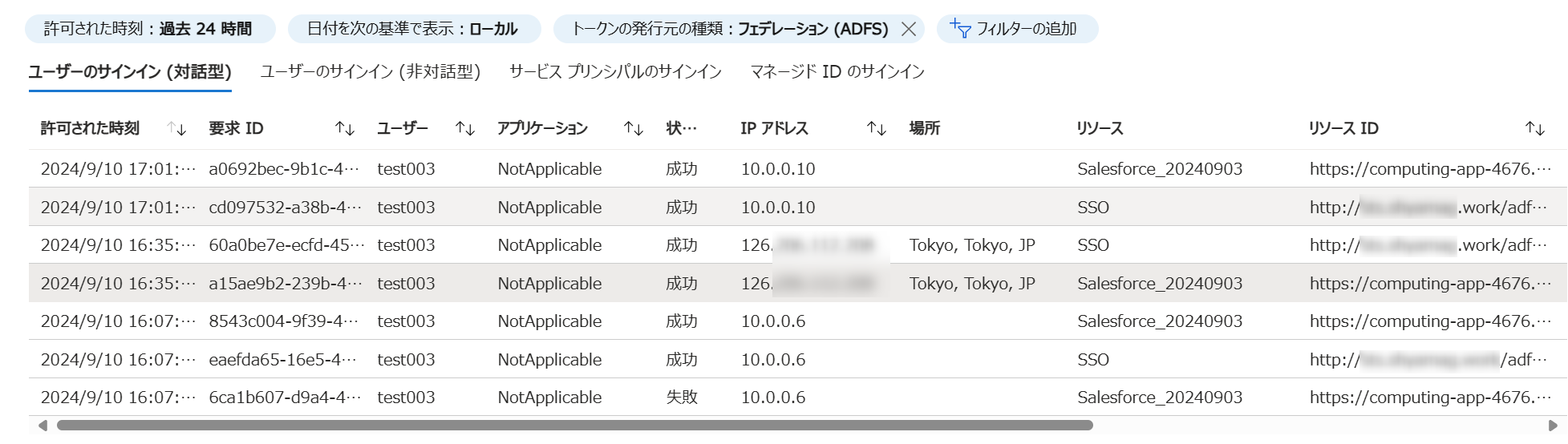Click the リソース column header
The image size is (1568, 444).
pyautogui.click(x=1100, y=128)
